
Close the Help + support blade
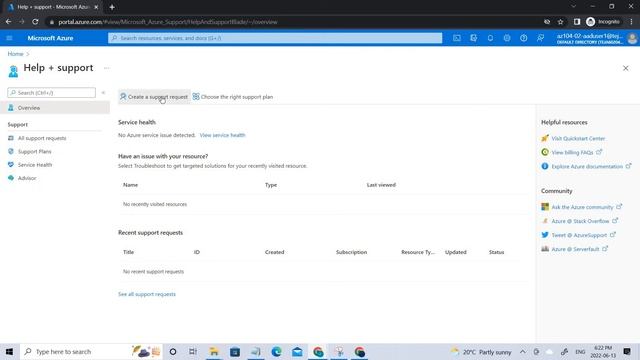(x=626, y=68)
